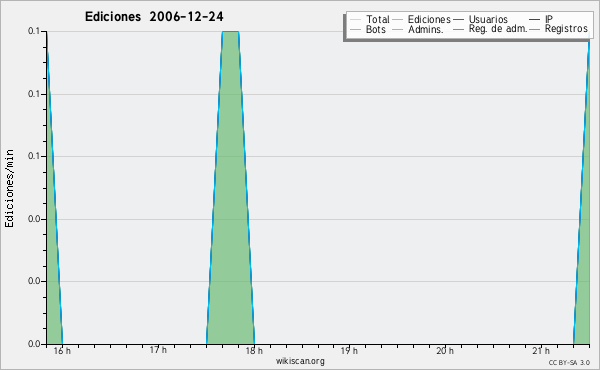Viewport: 600px width, 370px height.
Task: Click the 18 h axis label
Action: (254, 351)
